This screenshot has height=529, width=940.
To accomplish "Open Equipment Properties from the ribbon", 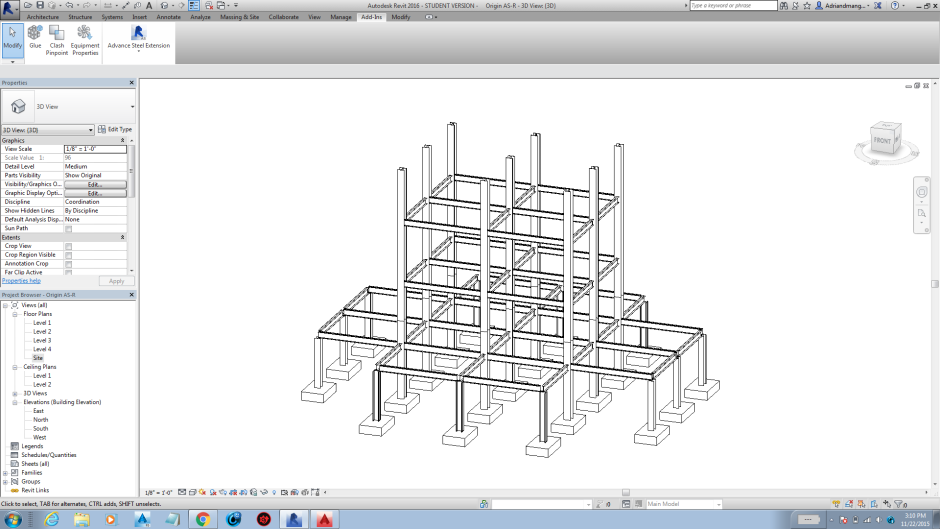I will (85, 36).
